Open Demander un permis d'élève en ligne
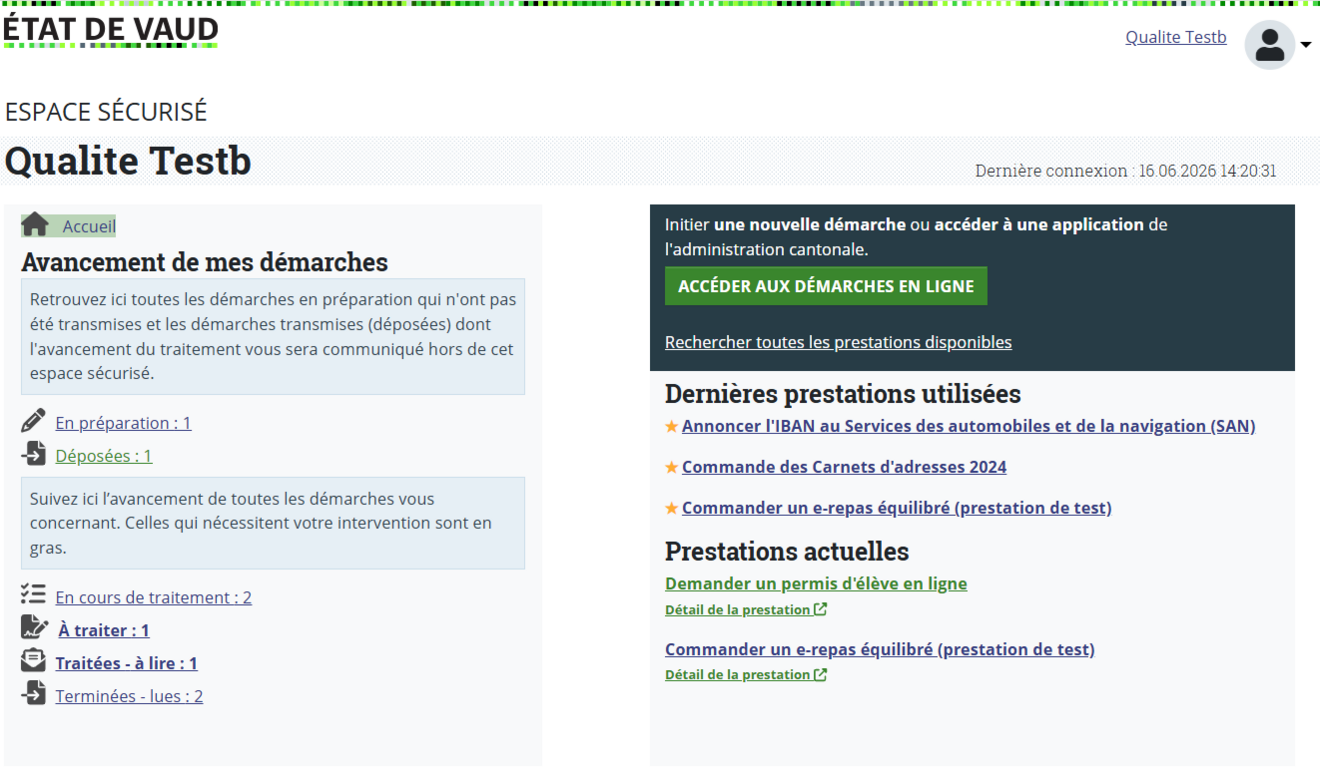The image size is (1320, 767). click(816, 584)
